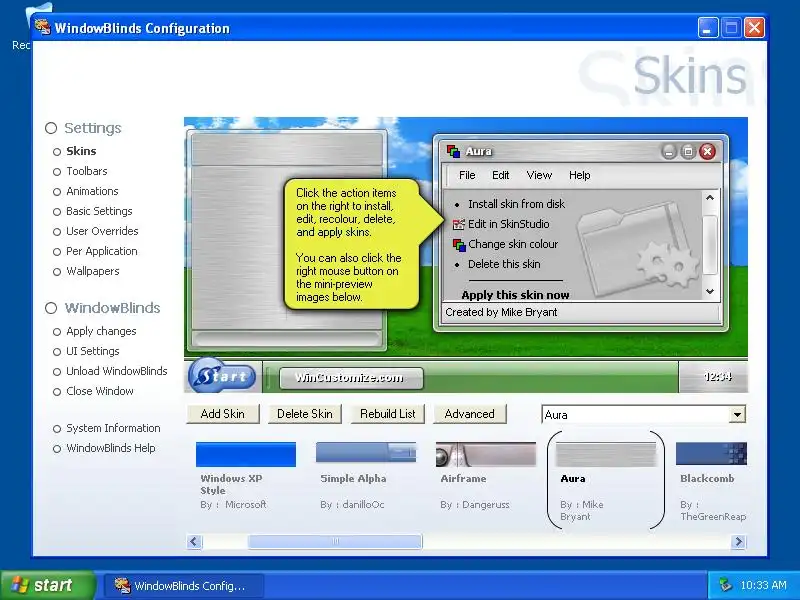
Task: Click the system tray icon beside clock
Action: [724, 585]
